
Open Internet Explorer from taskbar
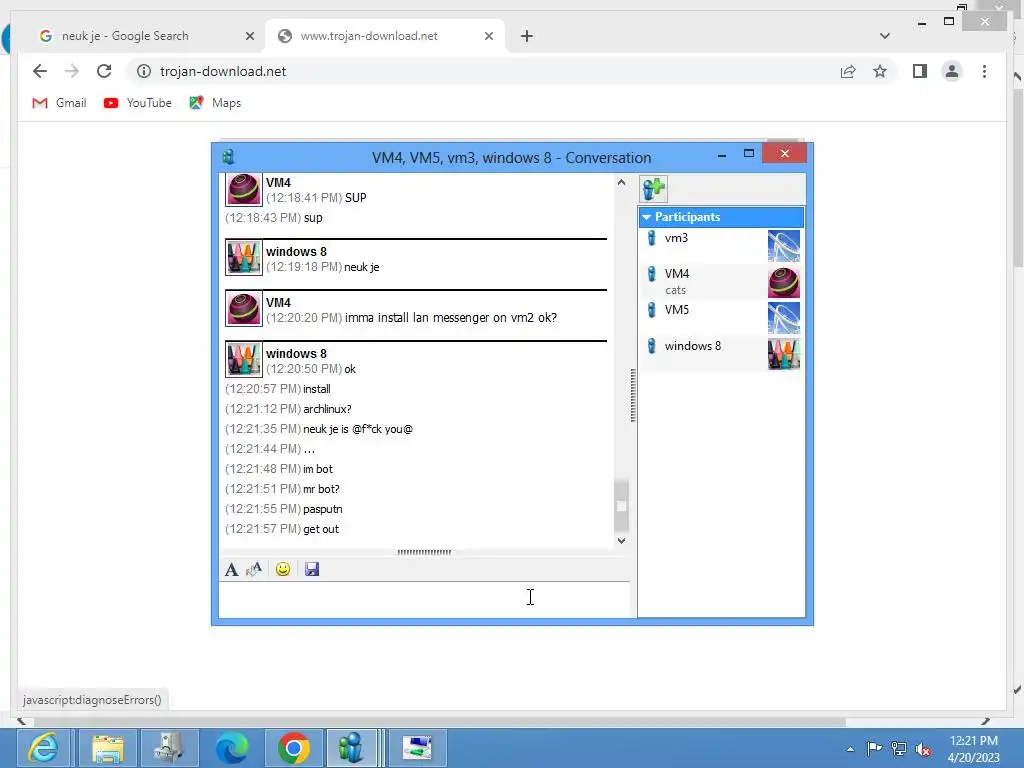tap(44, 748)
